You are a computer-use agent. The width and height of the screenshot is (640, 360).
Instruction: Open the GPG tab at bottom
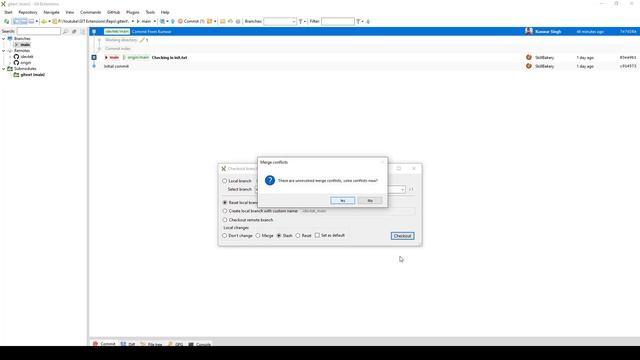175,344
